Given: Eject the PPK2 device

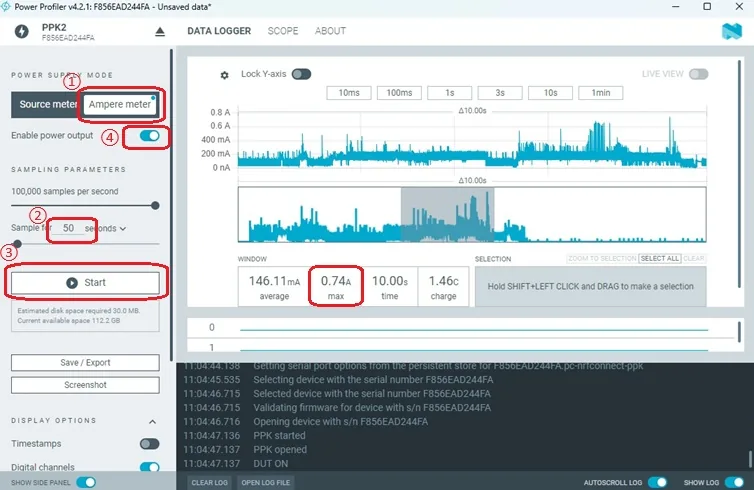Looking at the screenshot, I should click(x=160, y=32).
